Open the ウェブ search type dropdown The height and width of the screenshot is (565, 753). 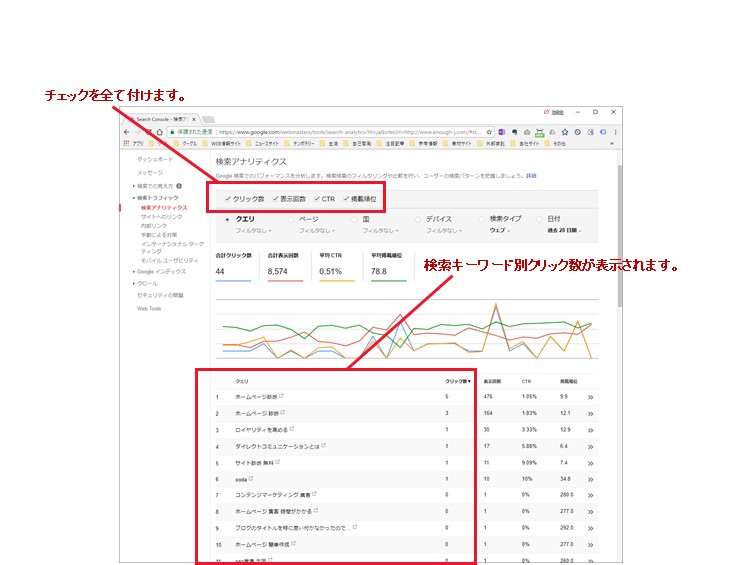[500, 230]
